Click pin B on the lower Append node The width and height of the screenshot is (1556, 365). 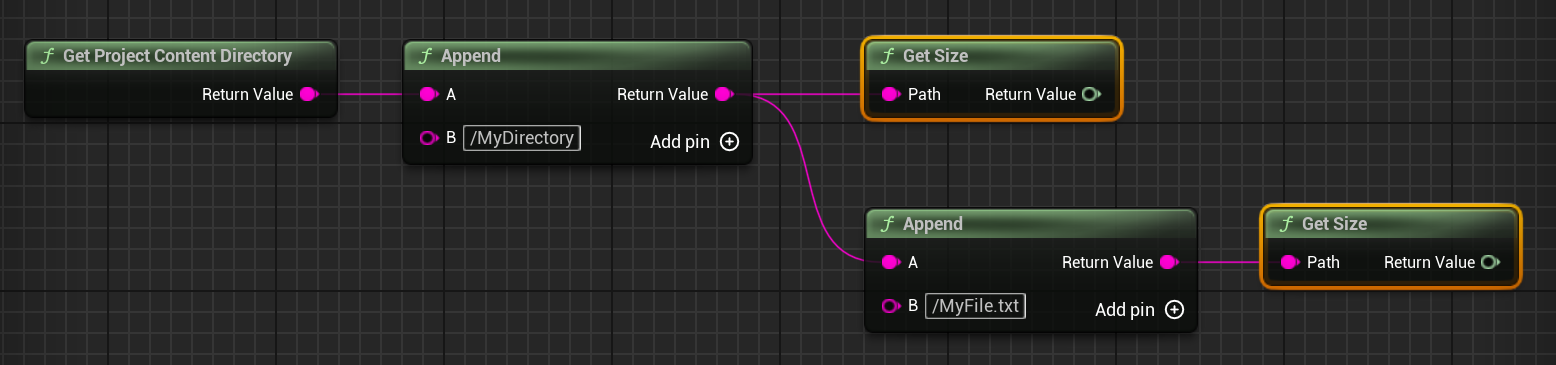click(891, 306)
